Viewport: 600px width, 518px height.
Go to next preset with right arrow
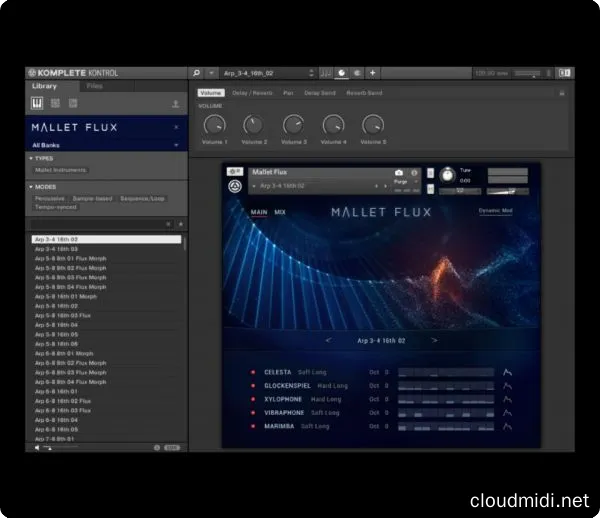tap(434, 340)
